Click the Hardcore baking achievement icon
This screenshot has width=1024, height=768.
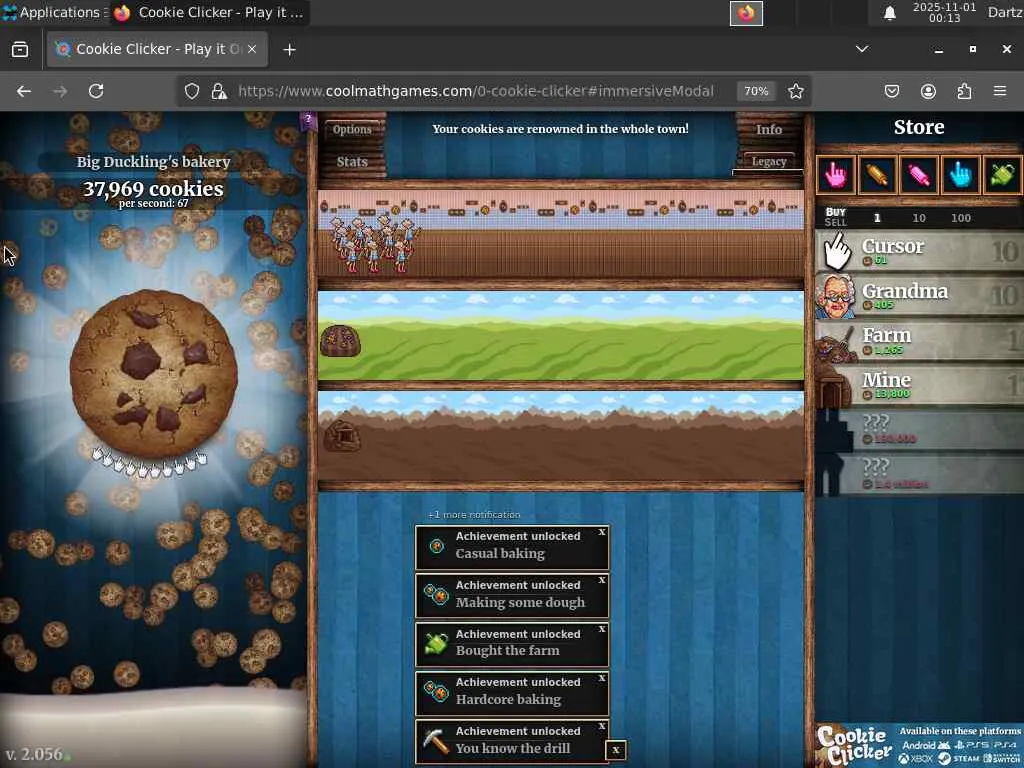[436, 692]
